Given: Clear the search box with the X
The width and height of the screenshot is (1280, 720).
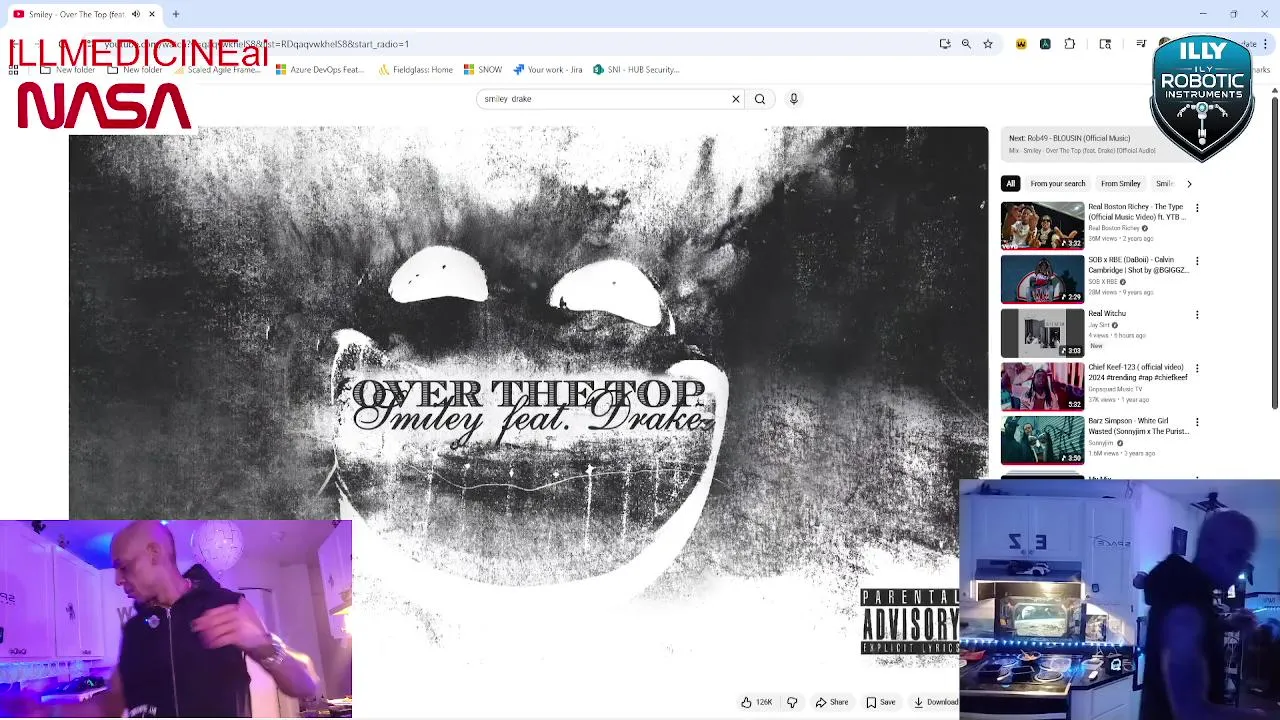Looking at the screenshot, I should click(736, 99).
